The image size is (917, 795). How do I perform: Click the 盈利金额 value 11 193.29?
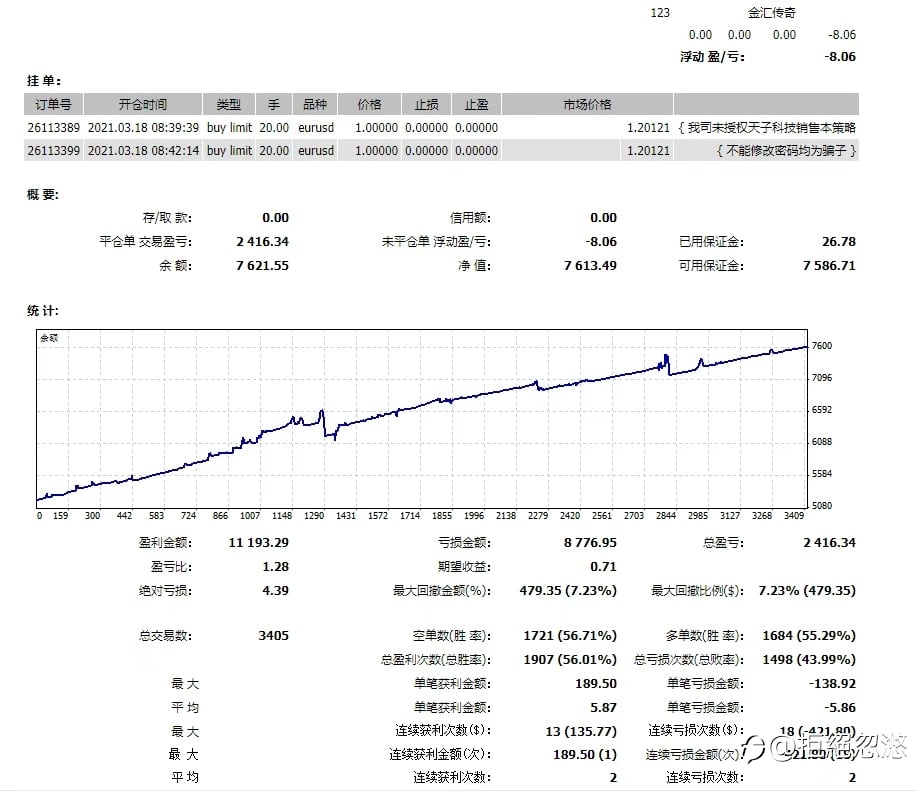258,542
